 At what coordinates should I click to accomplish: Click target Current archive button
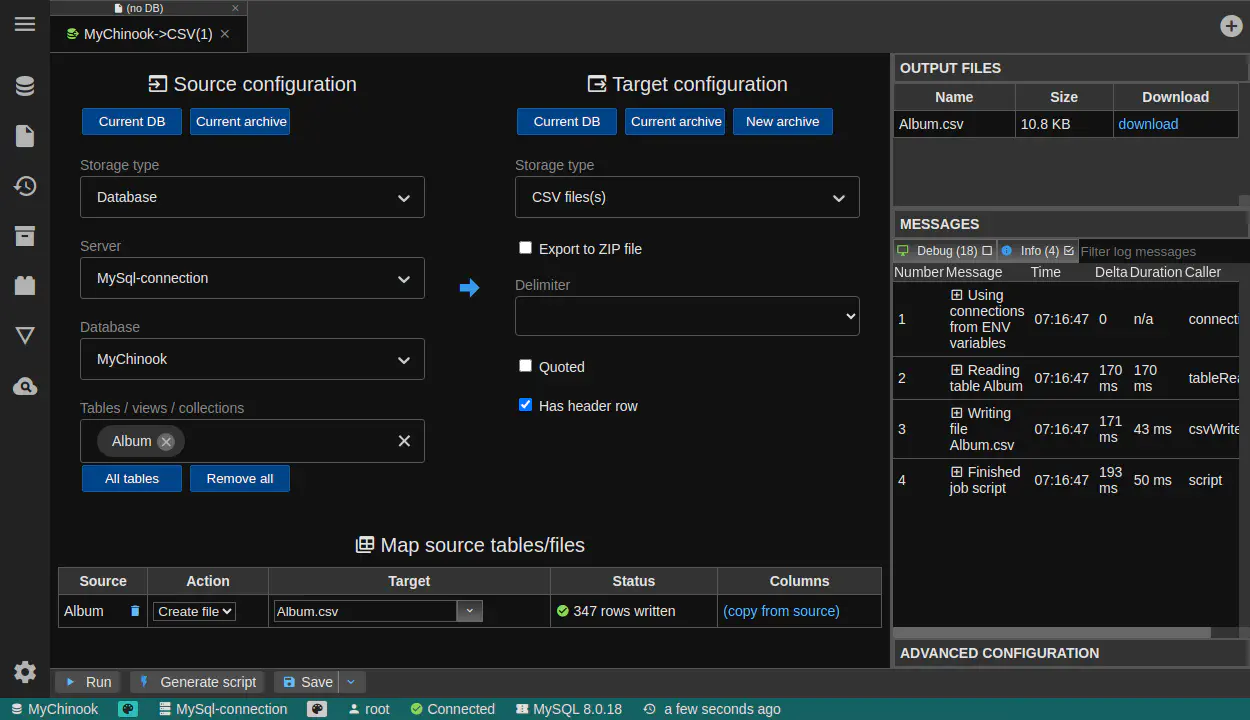tap(675, 121)
